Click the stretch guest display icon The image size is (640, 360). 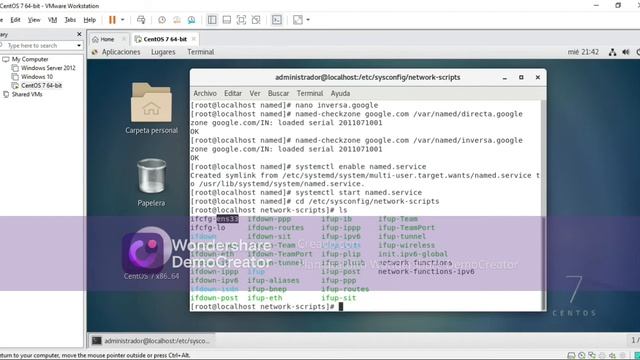(298, 20)
